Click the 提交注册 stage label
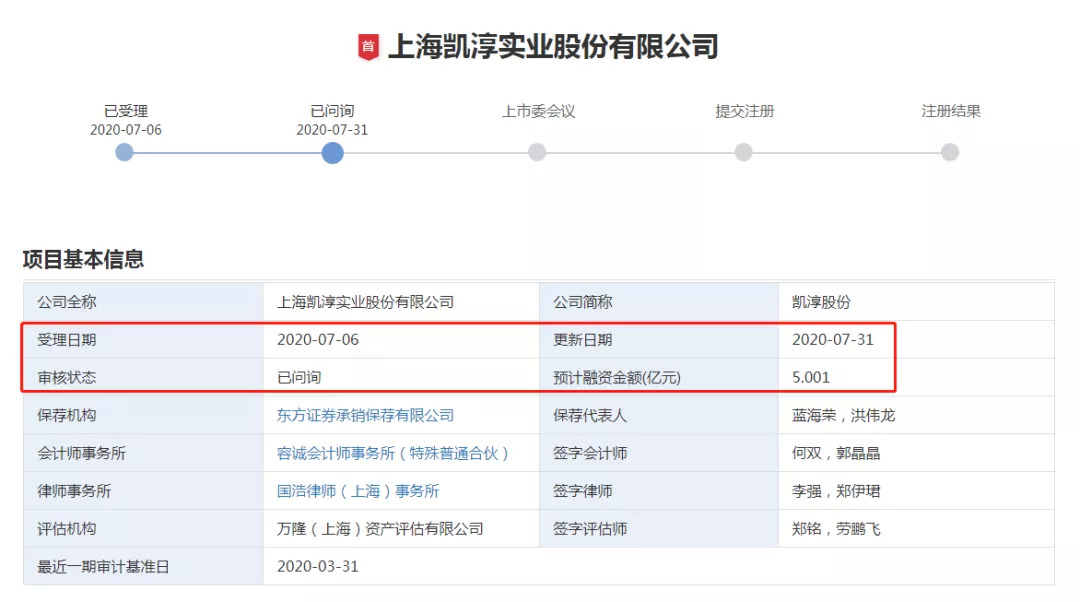1080x602 pixels. [745, 111]
